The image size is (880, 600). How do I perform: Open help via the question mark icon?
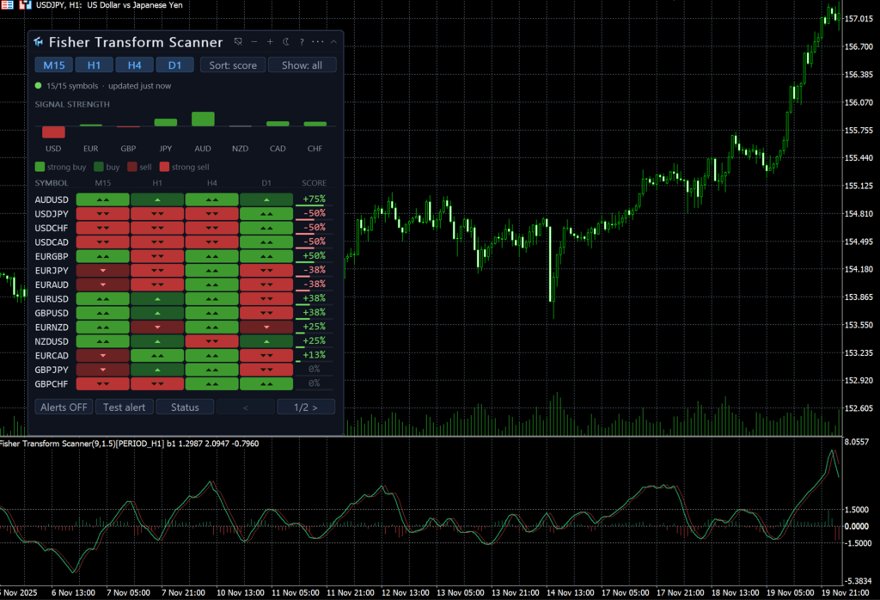(301, 42)
